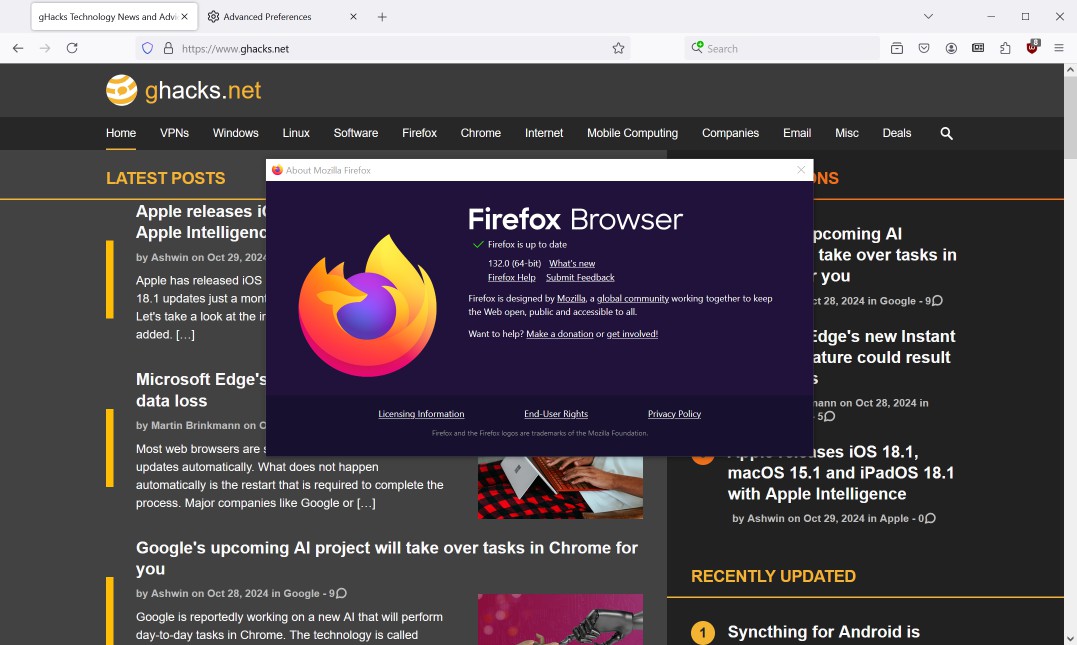Image resolution: width=1077 pixels, height=645 pixels.
Task: Click the Submit Feedback link
Action: (580, 278)
